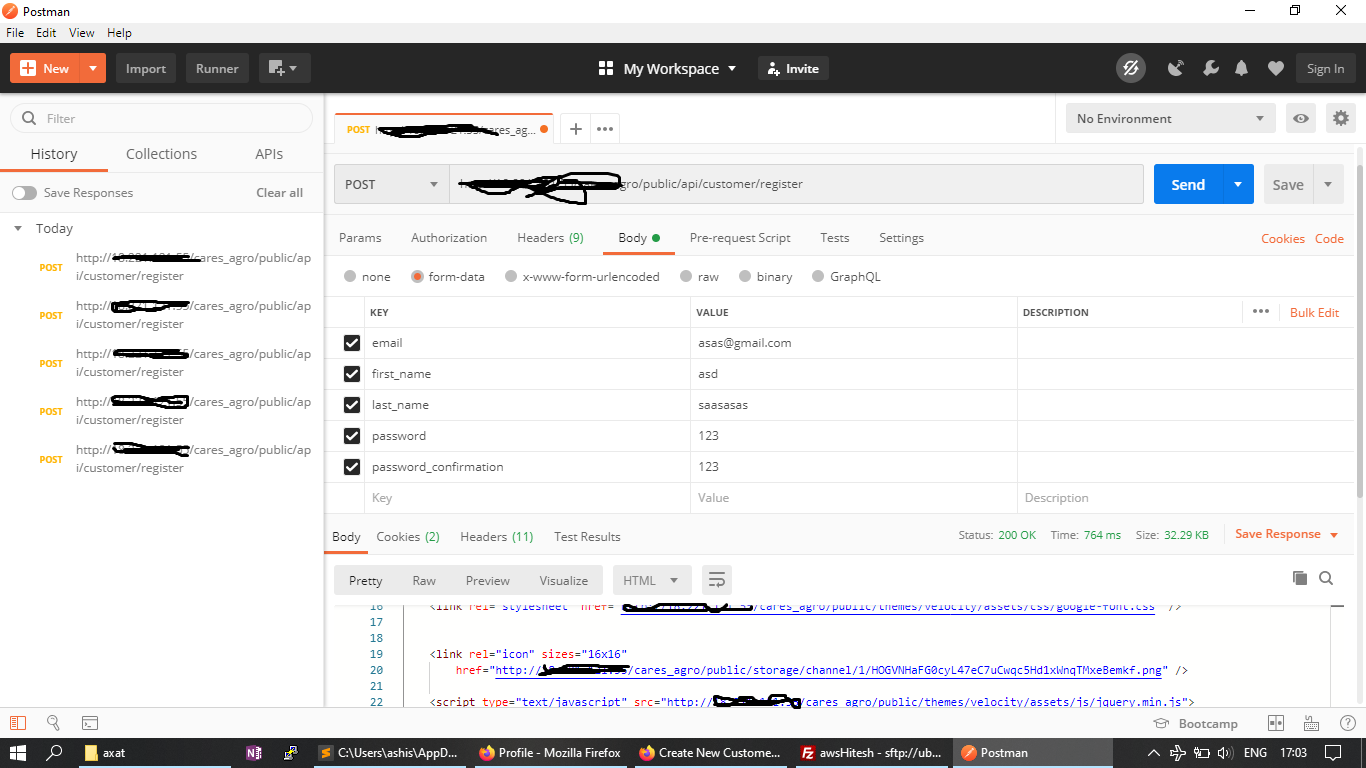Screen dimensions: 1366x768
Task: Open manage environments gear icon
Action: (1341, 118)
